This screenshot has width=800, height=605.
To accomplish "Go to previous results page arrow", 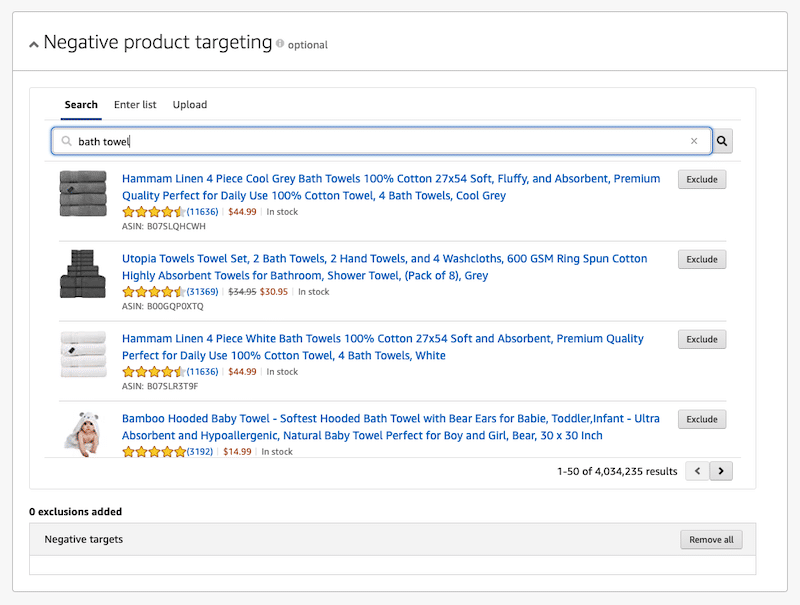I will (x=697, y=471).
